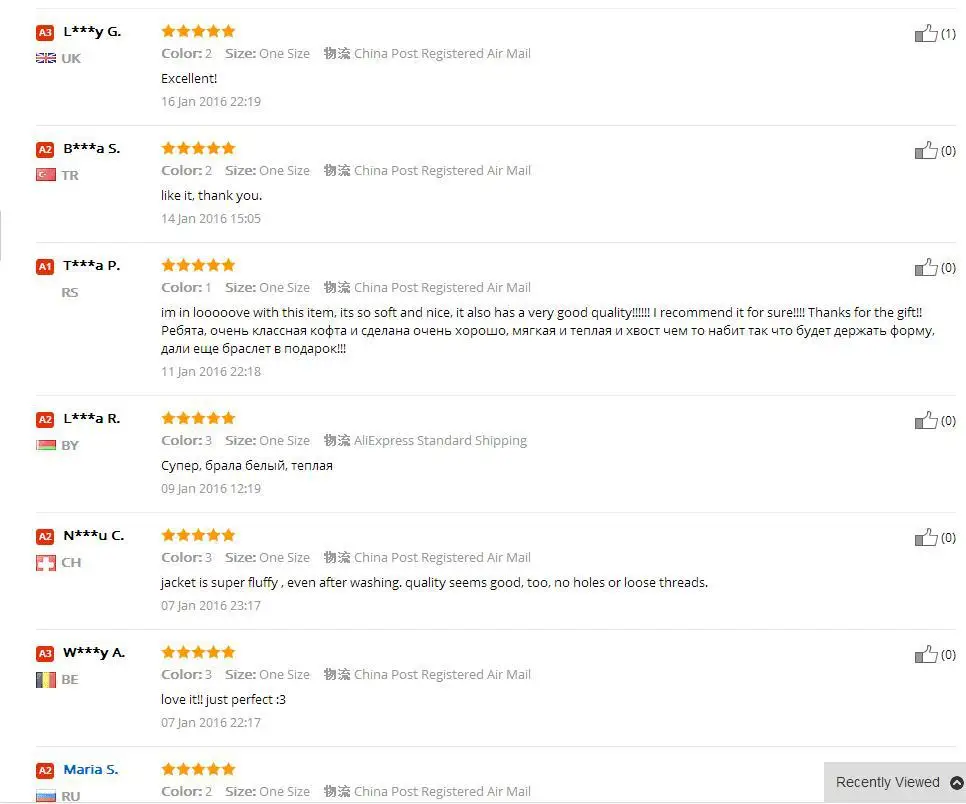The image size is (966, 804).
Task: Click the Belgian flag next to BE
Action: (x=46, y=680)
